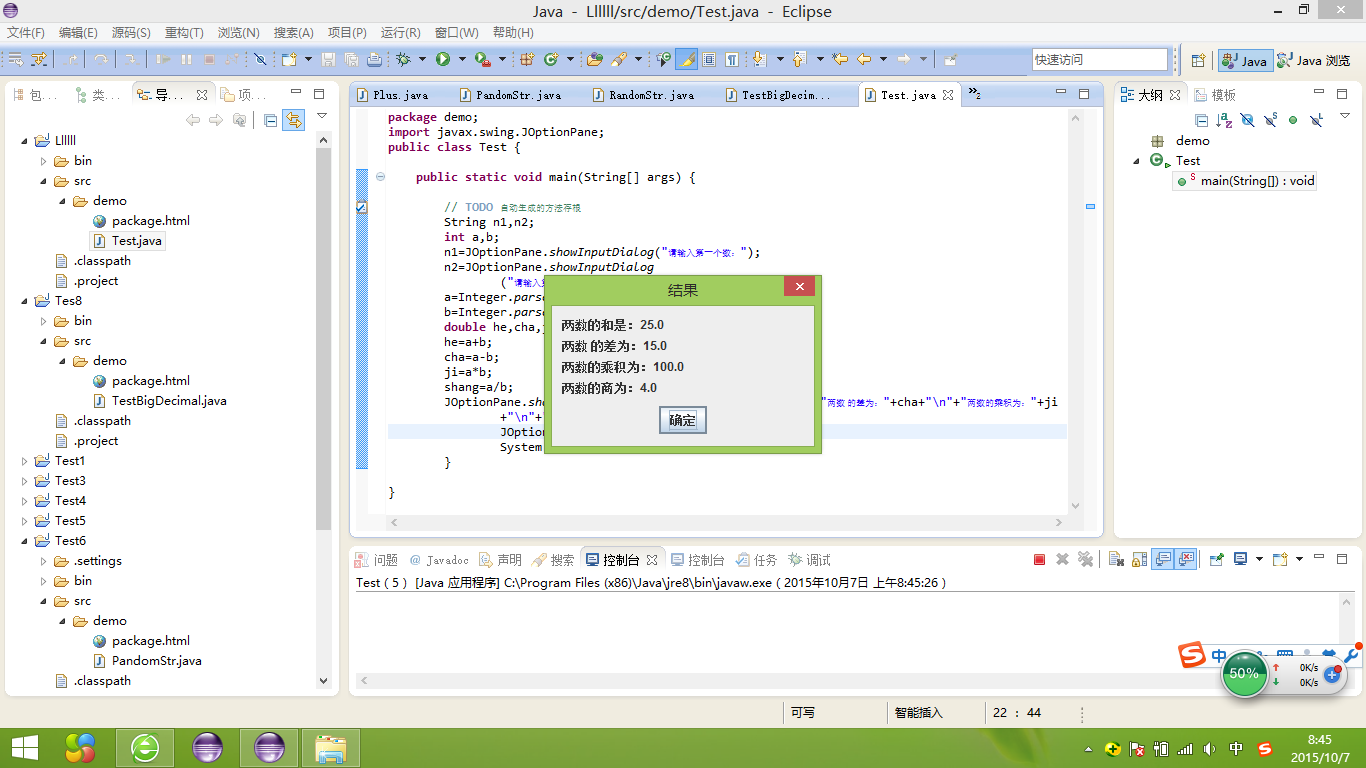Click speaker volume icon in system tray
The image size is (1366, 768).
(1210, 749)
